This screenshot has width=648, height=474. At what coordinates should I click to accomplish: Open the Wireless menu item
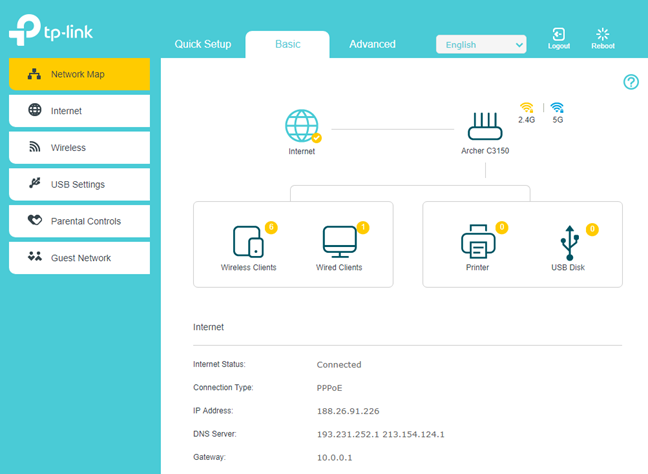click(x=79, y=148)
